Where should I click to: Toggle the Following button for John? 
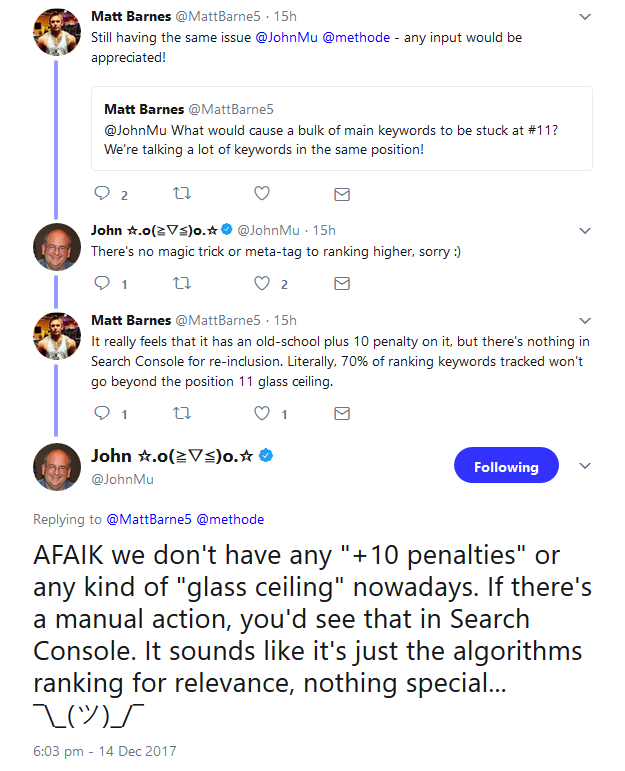[506, 466]
